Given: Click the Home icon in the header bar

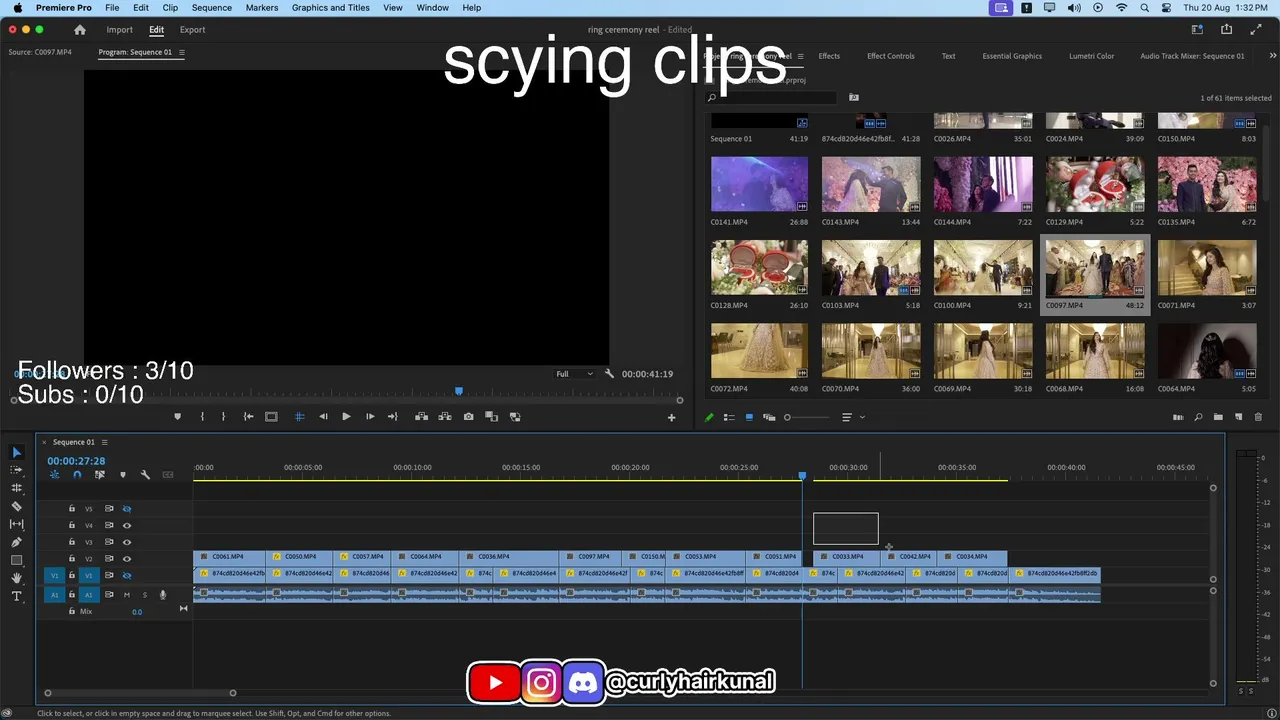Looking at the screenshot, I should tap(80, 30).
